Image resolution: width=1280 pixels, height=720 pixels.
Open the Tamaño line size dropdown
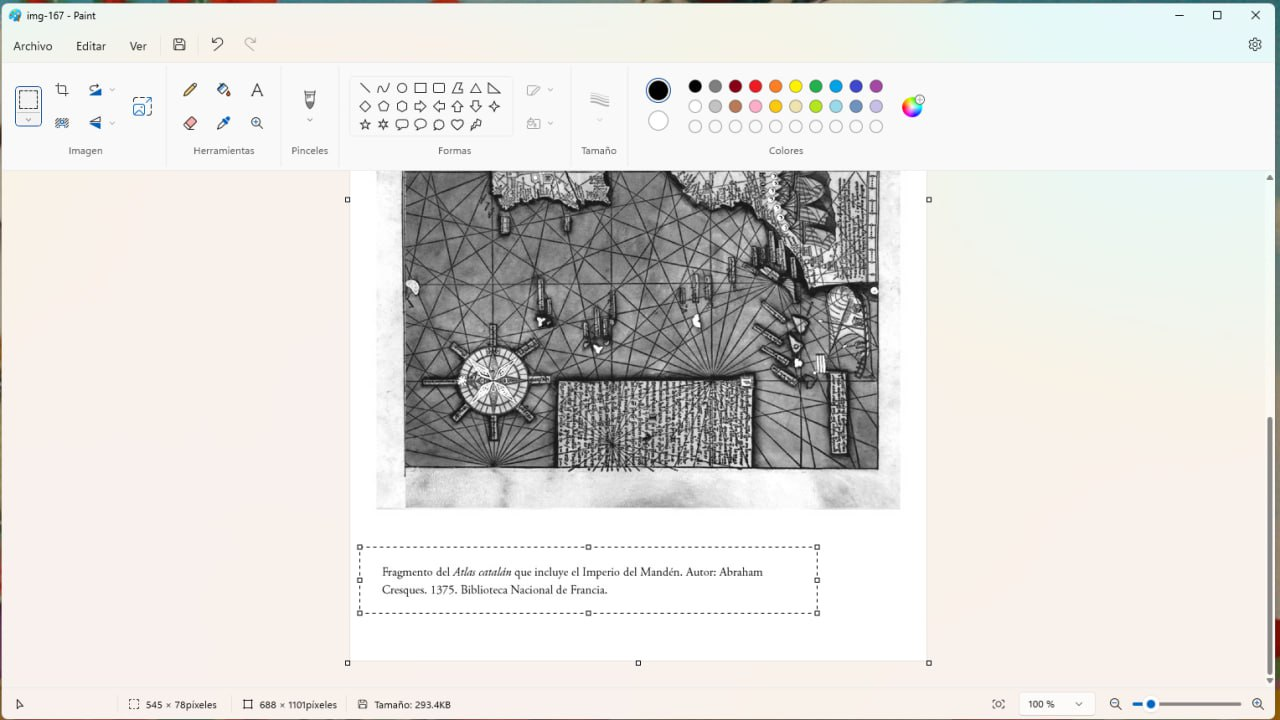(x=599, y=105)
